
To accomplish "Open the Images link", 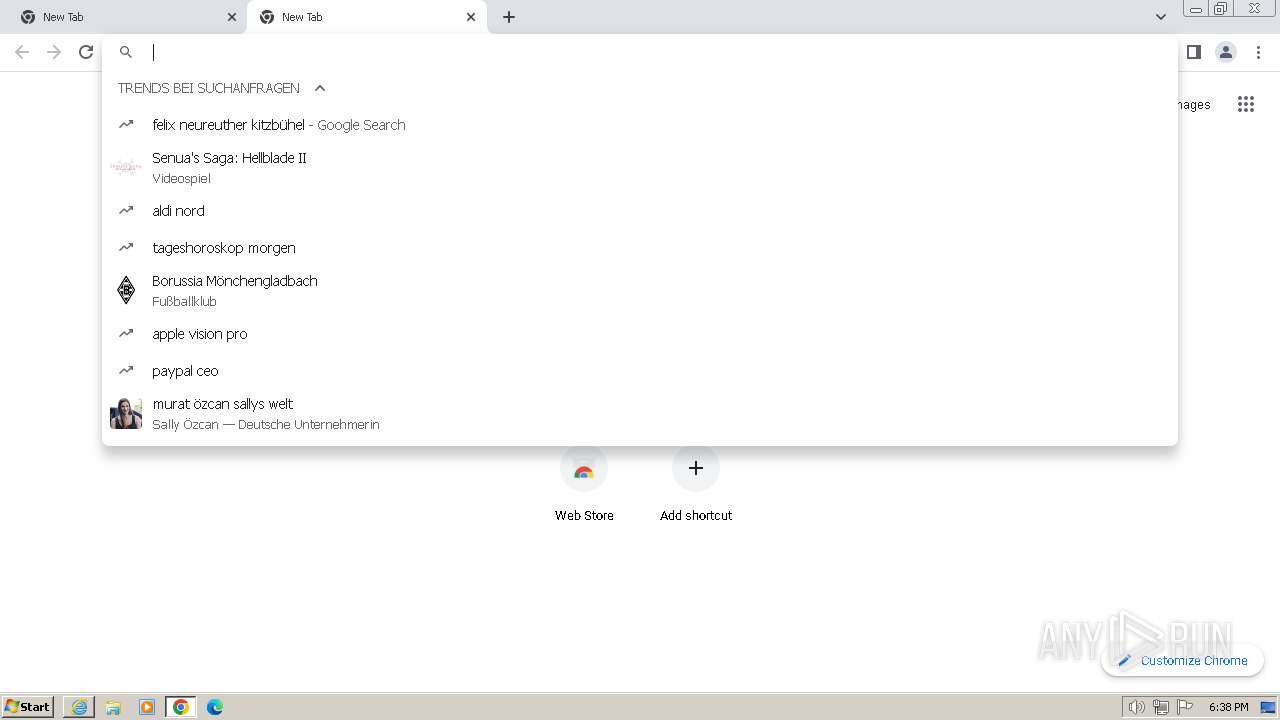I will point(1194,105).
